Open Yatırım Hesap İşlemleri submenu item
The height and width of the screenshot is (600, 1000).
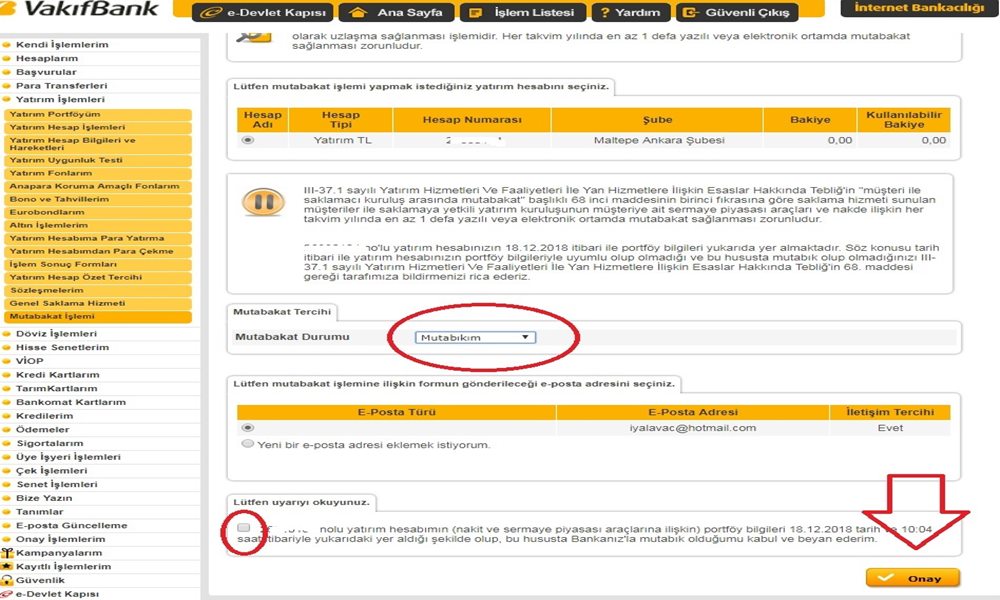pos(98,127)
